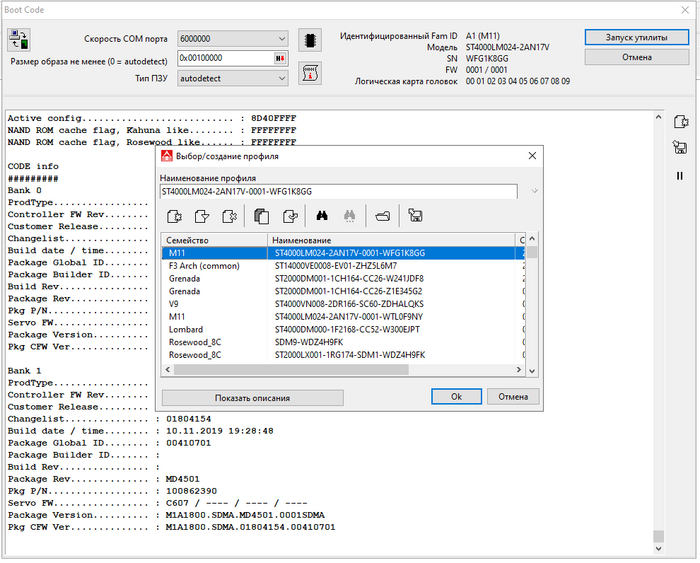Click the first new profile icon in dialog
Image resolution: width=700 pixels, height=563 pixels.
[174, 215]
